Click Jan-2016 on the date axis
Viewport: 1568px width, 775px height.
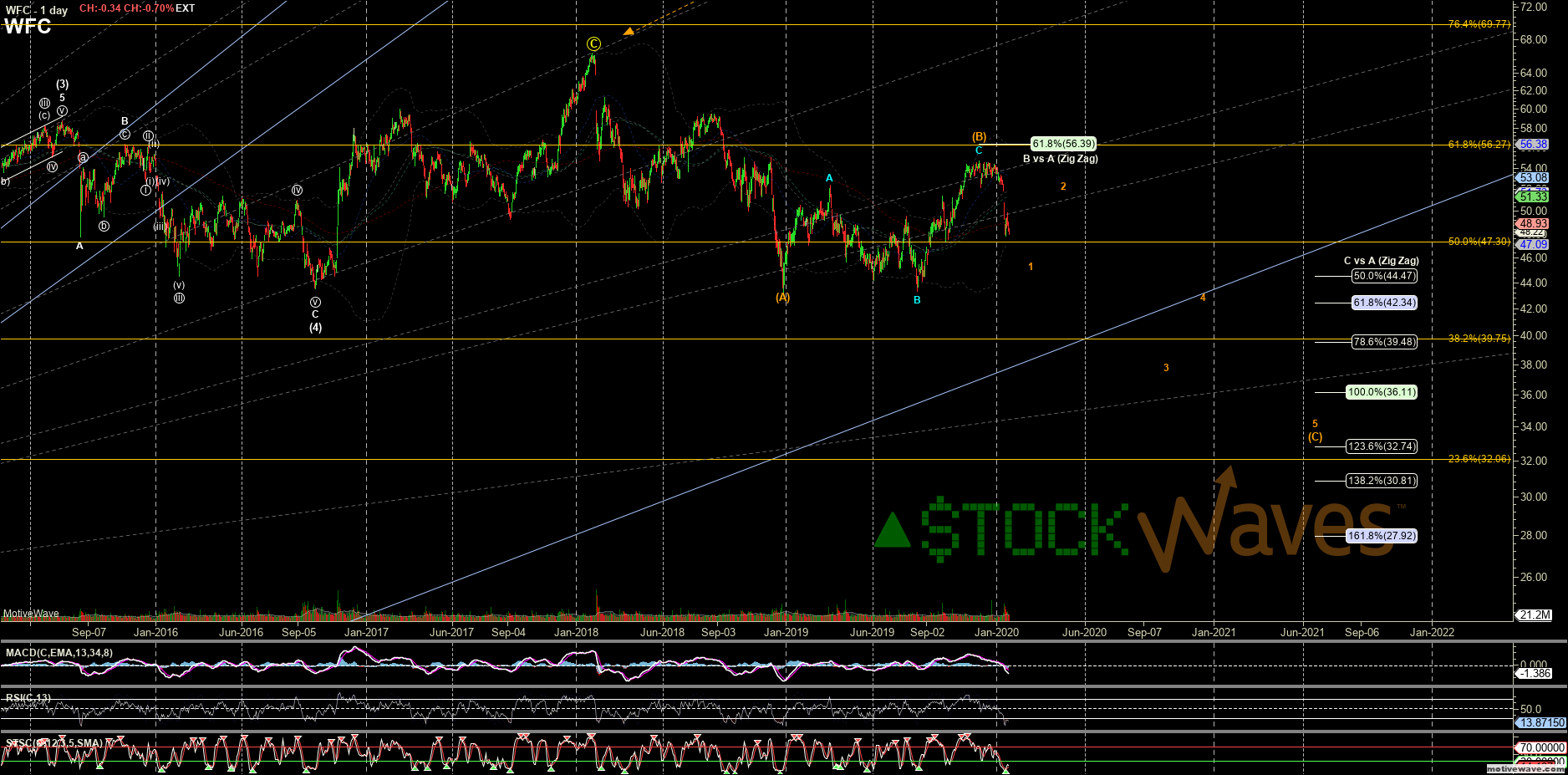point(155,633)
